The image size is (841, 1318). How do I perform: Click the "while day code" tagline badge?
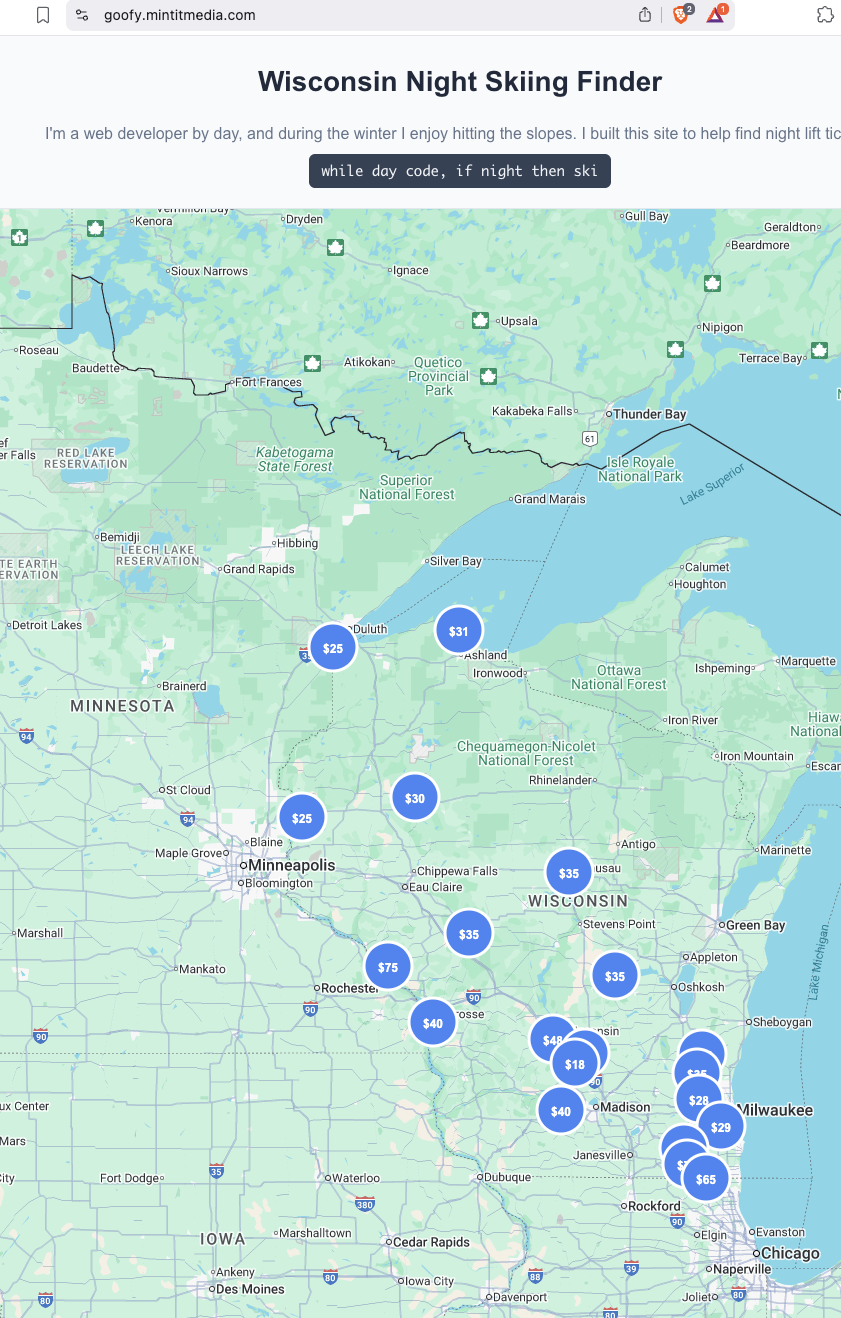coord(459,171)
